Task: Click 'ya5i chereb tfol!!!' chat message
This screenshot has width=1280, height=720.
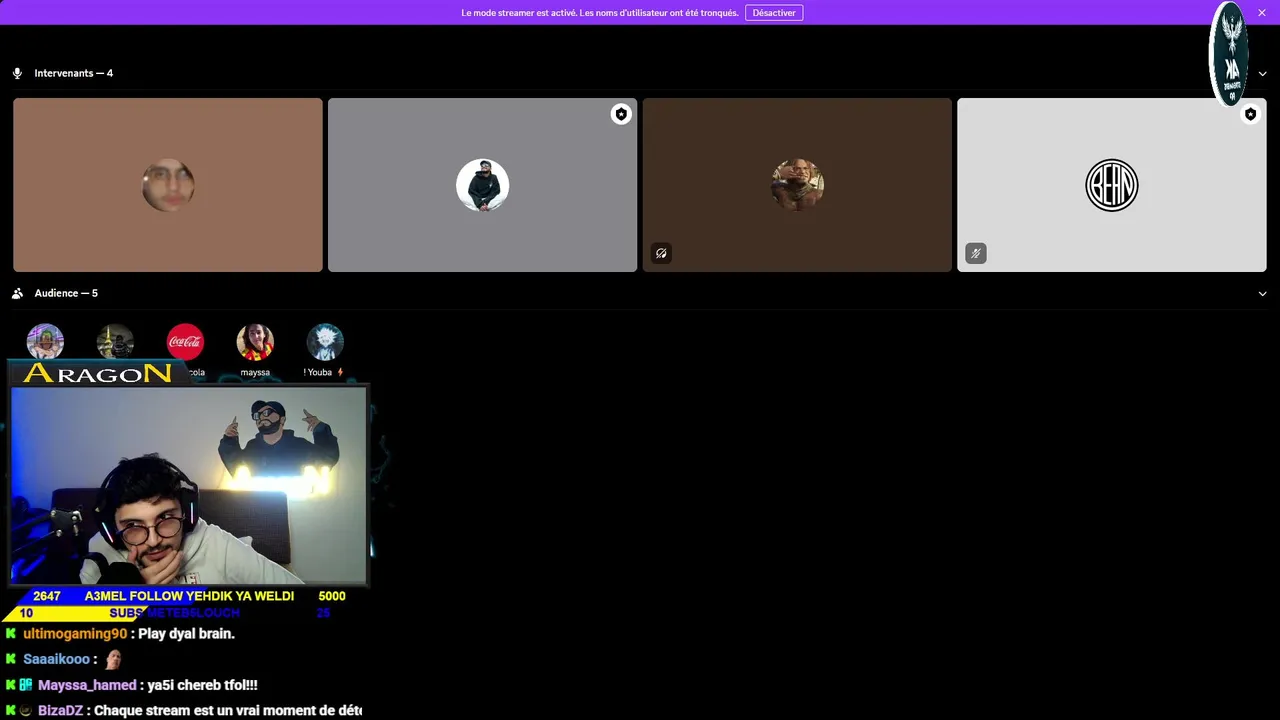Action: 202,685
